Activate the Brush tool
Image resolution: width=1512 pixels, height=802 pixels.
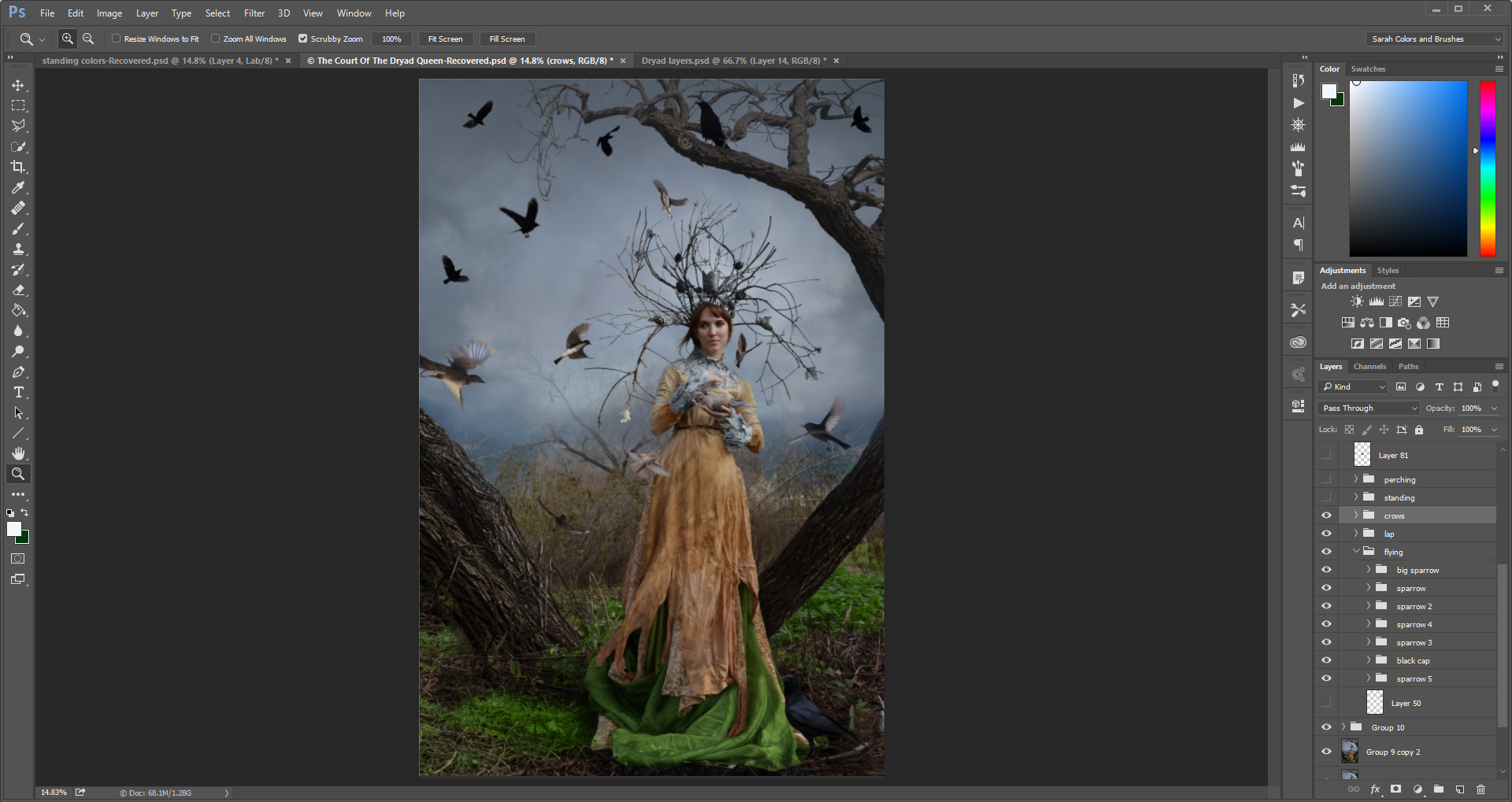click(17, 229)
